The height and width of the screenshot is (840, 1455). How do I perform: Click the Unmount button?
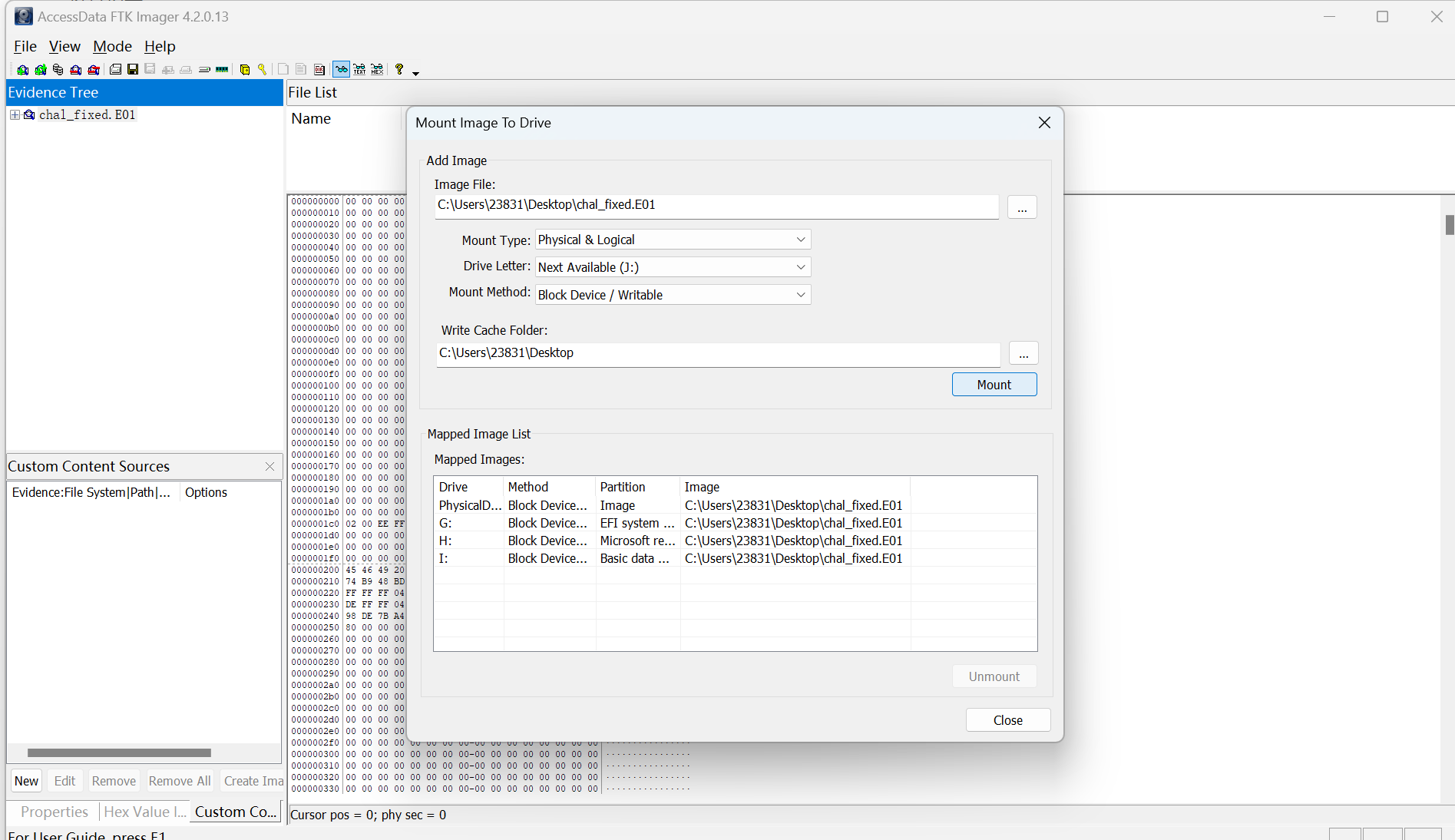point(994,676)
